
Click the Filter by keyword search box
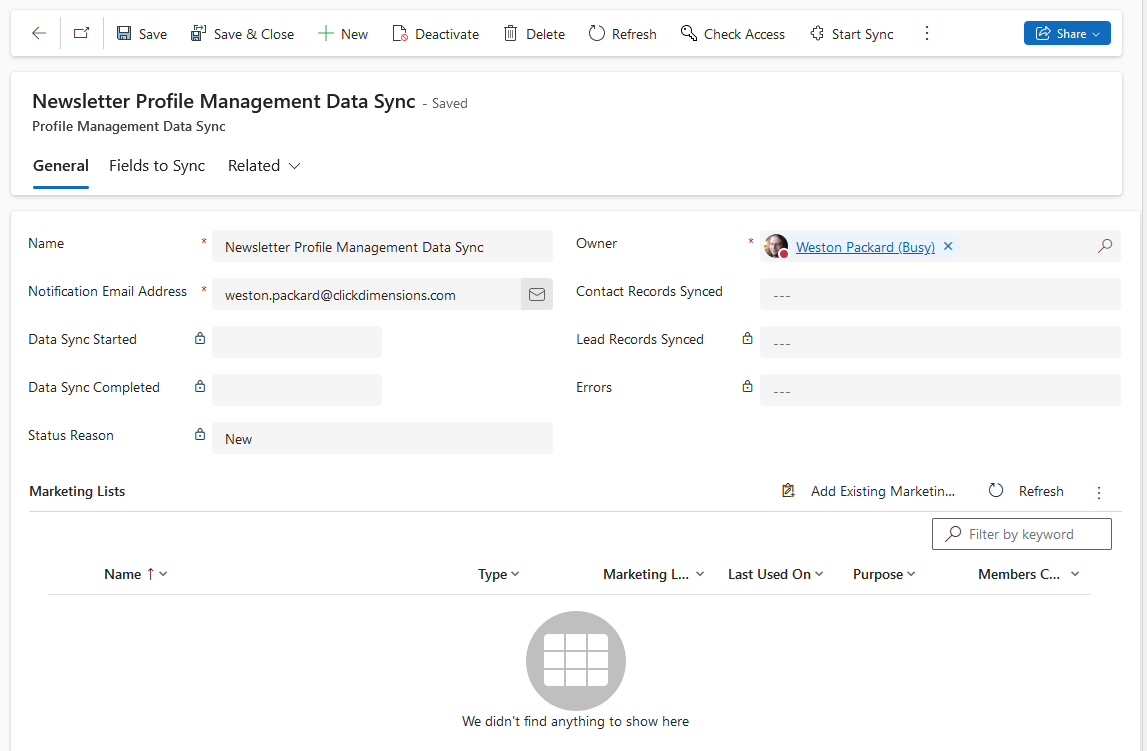pos(1022,534)
